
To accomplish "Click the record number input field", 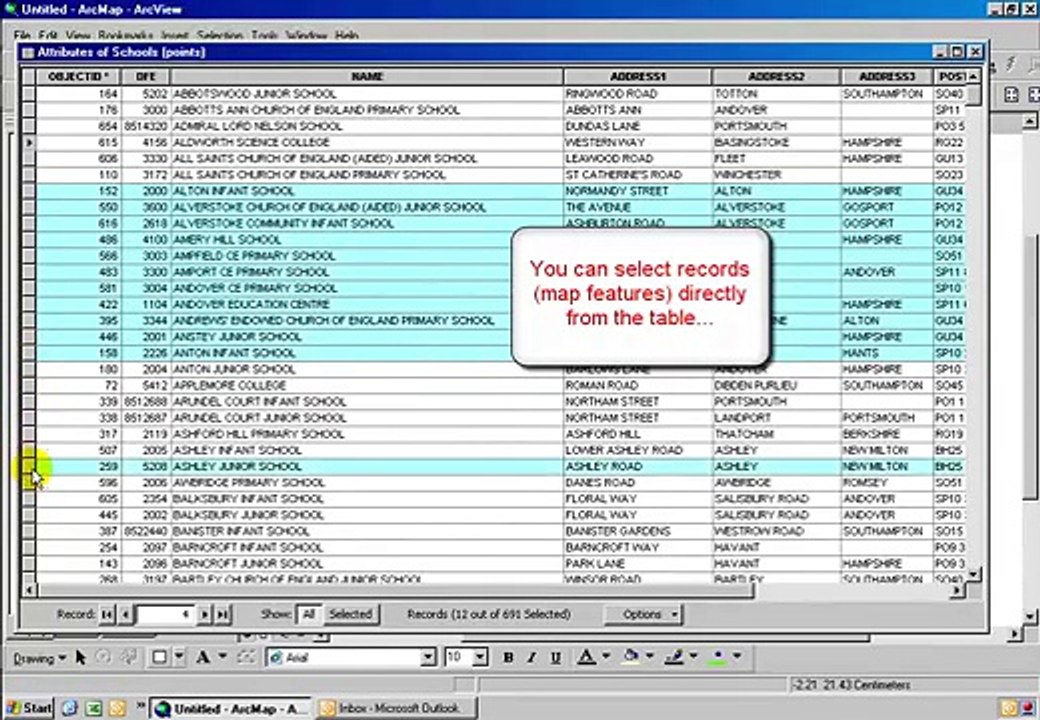I will point(165,615).
